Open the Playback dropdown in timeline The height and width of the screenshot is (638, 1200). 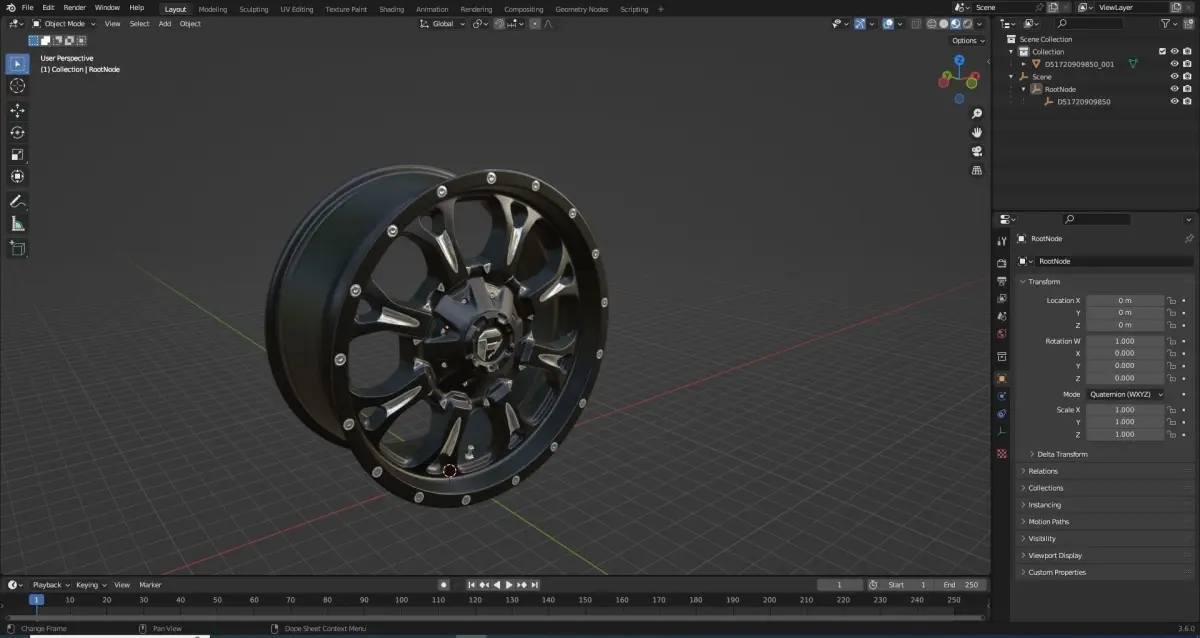coord(50,585)
